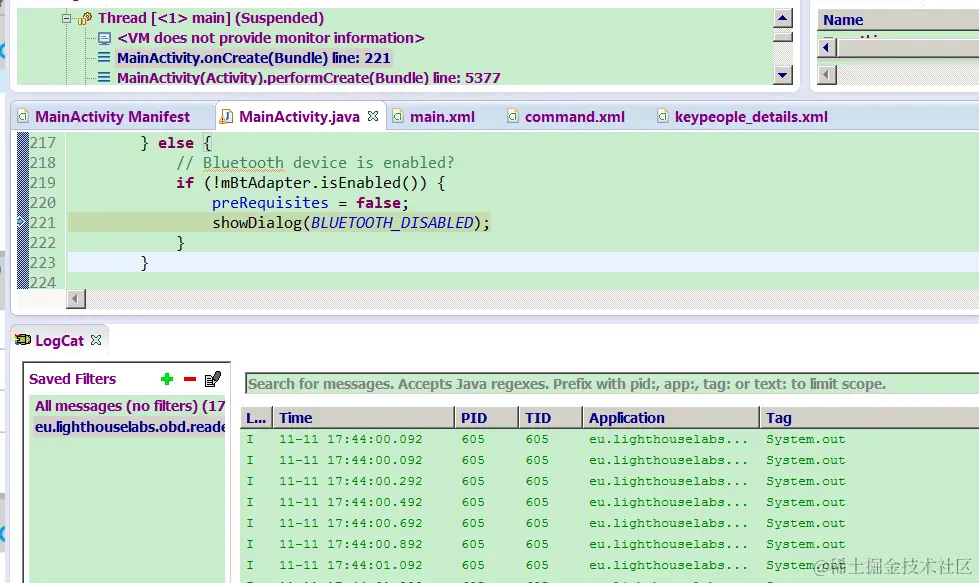Click the preRequisites = false code line

310,203
